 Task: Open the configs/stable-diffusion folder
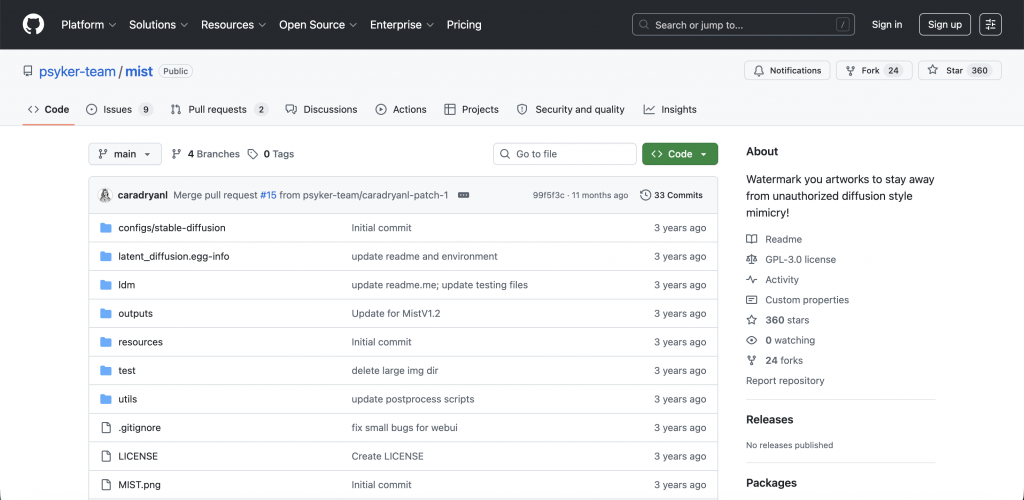pyautogui.click(x=172, y=228)
